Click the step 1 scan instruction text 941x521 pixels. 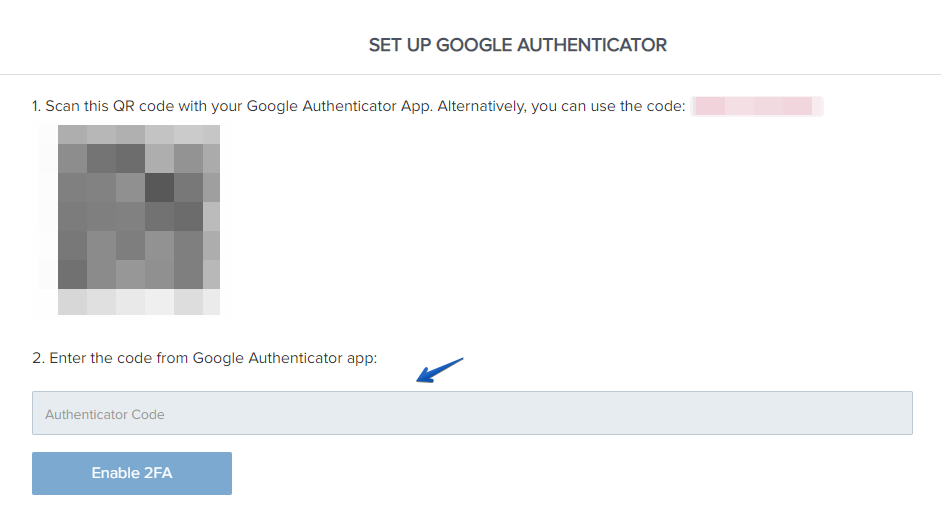pyautogui.click(x=358, y=106)
